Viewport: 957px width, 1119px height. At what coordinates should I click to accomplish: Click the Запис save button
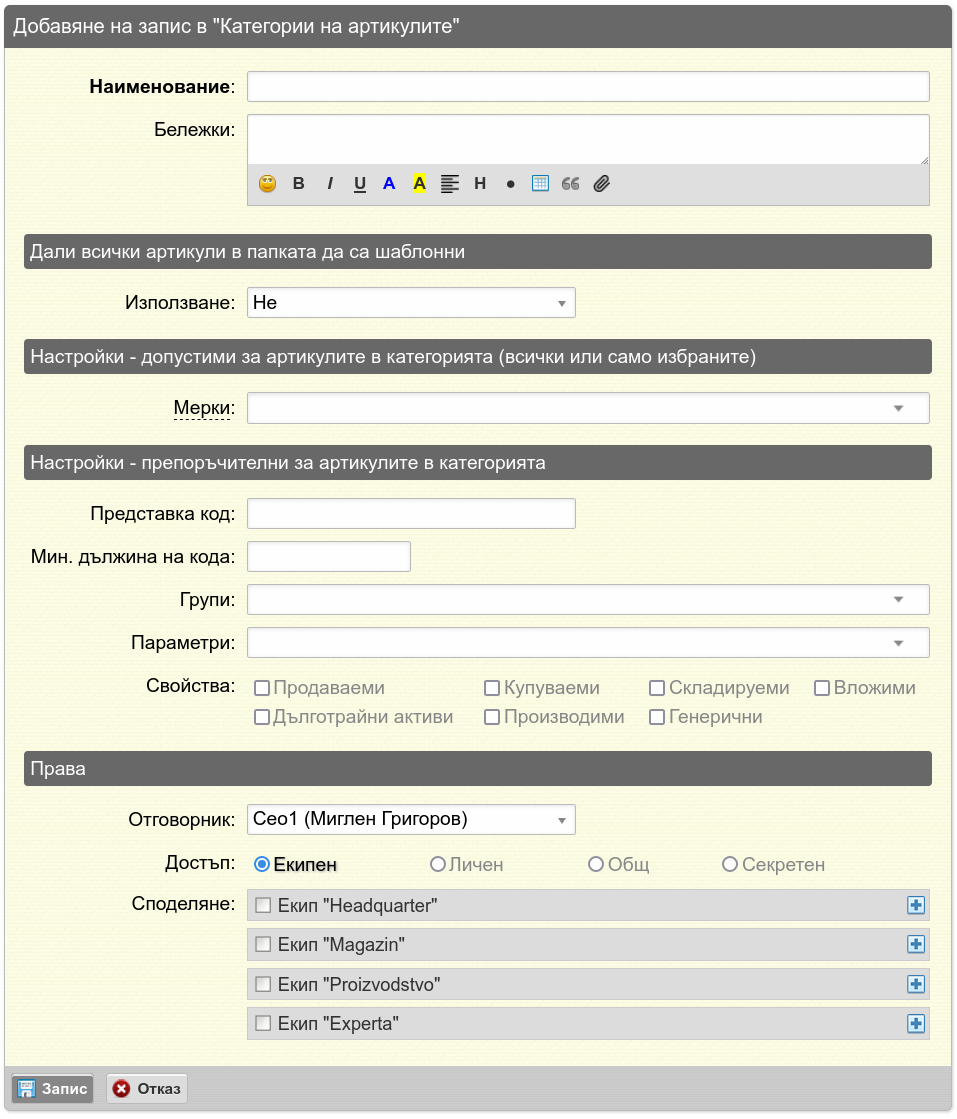(x=53, y=1089)
